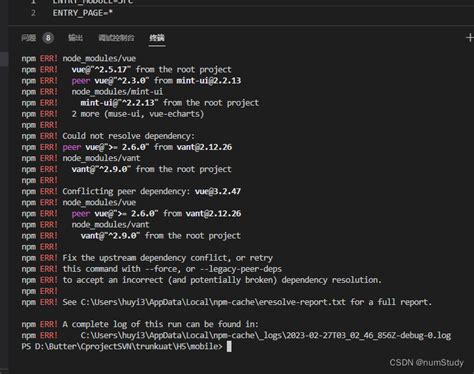Open the 问题 (Problems) tab
Viewport: 474px width, 374px height.
(x=28, y=38)
